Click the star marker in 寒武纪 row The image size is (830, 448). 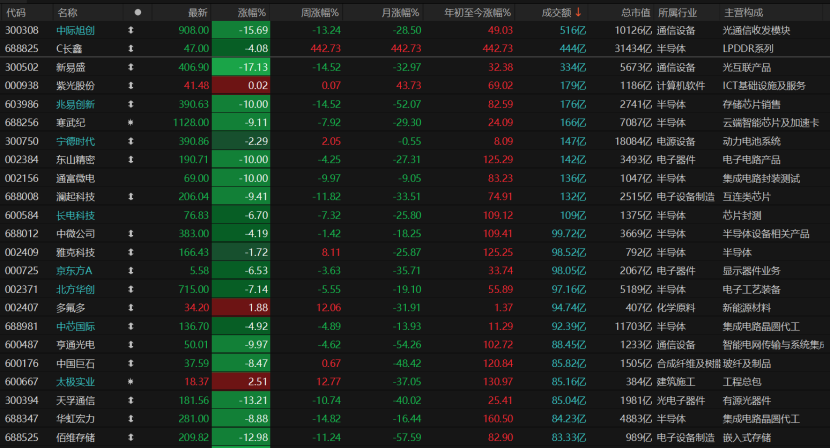131,123
